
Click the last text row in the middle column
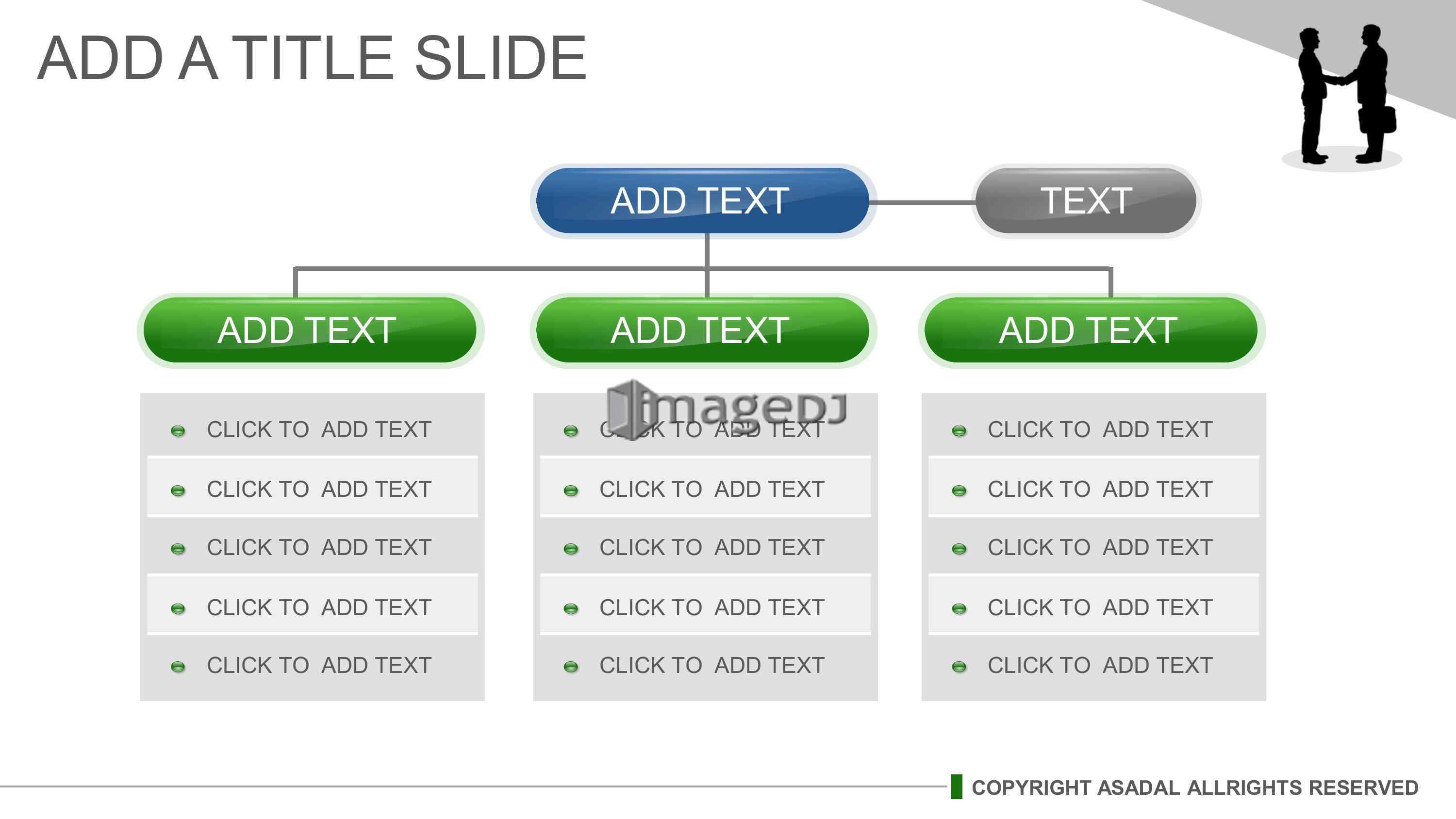705,665
